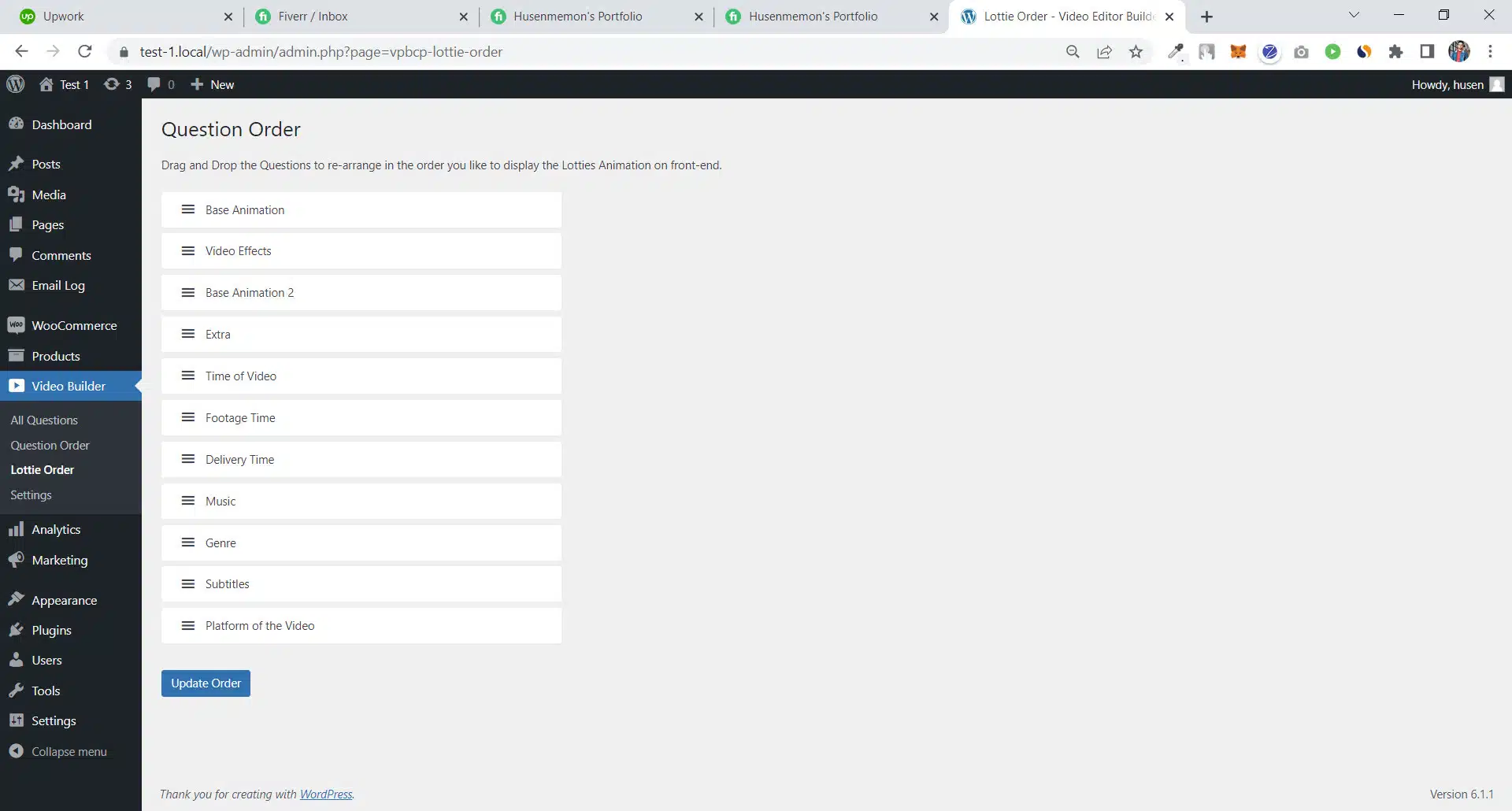Click drag handle beside Base Animation
The height and width of the screenshot is (811, 1512).
[x=188, y=209]
